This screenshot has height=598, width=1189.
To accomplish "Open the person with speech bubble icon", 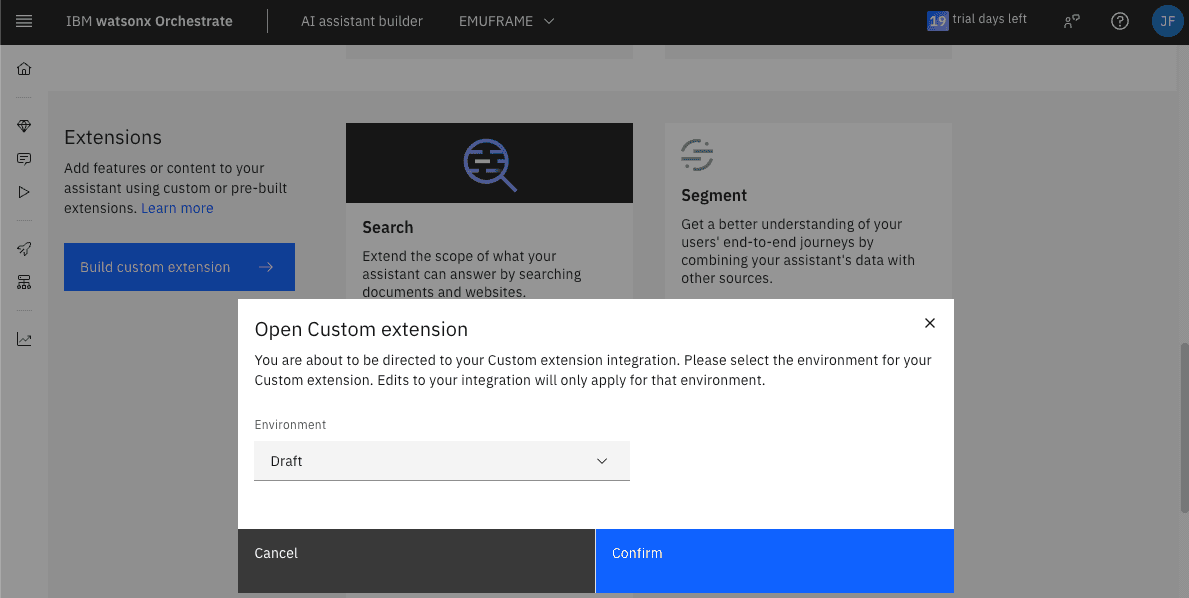I will click(x=1072, y=21).
